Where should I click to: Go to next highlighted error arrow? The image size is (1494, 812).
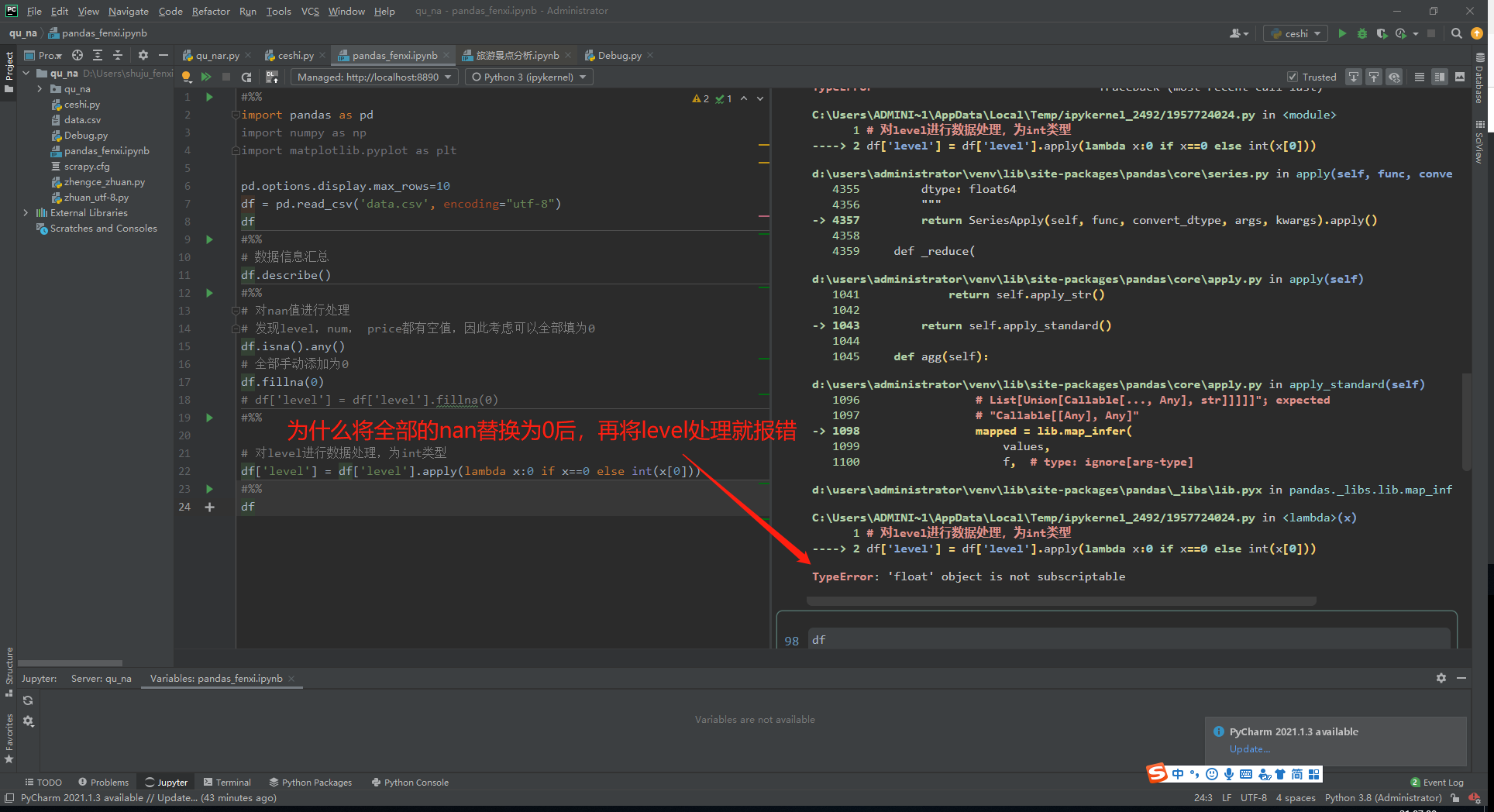tap(760, 98)
